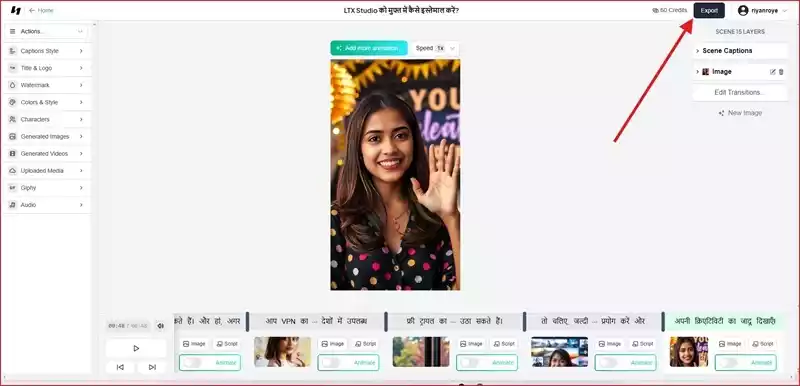Click Script button in अपनी क्रिएटिविटी scene
The image size is (800, 386).
pos(762,344)
